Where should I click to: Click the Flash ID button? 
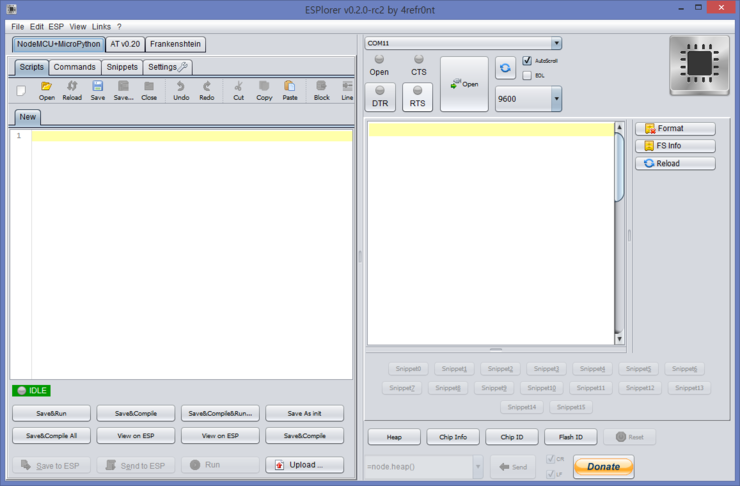(571, 437)
